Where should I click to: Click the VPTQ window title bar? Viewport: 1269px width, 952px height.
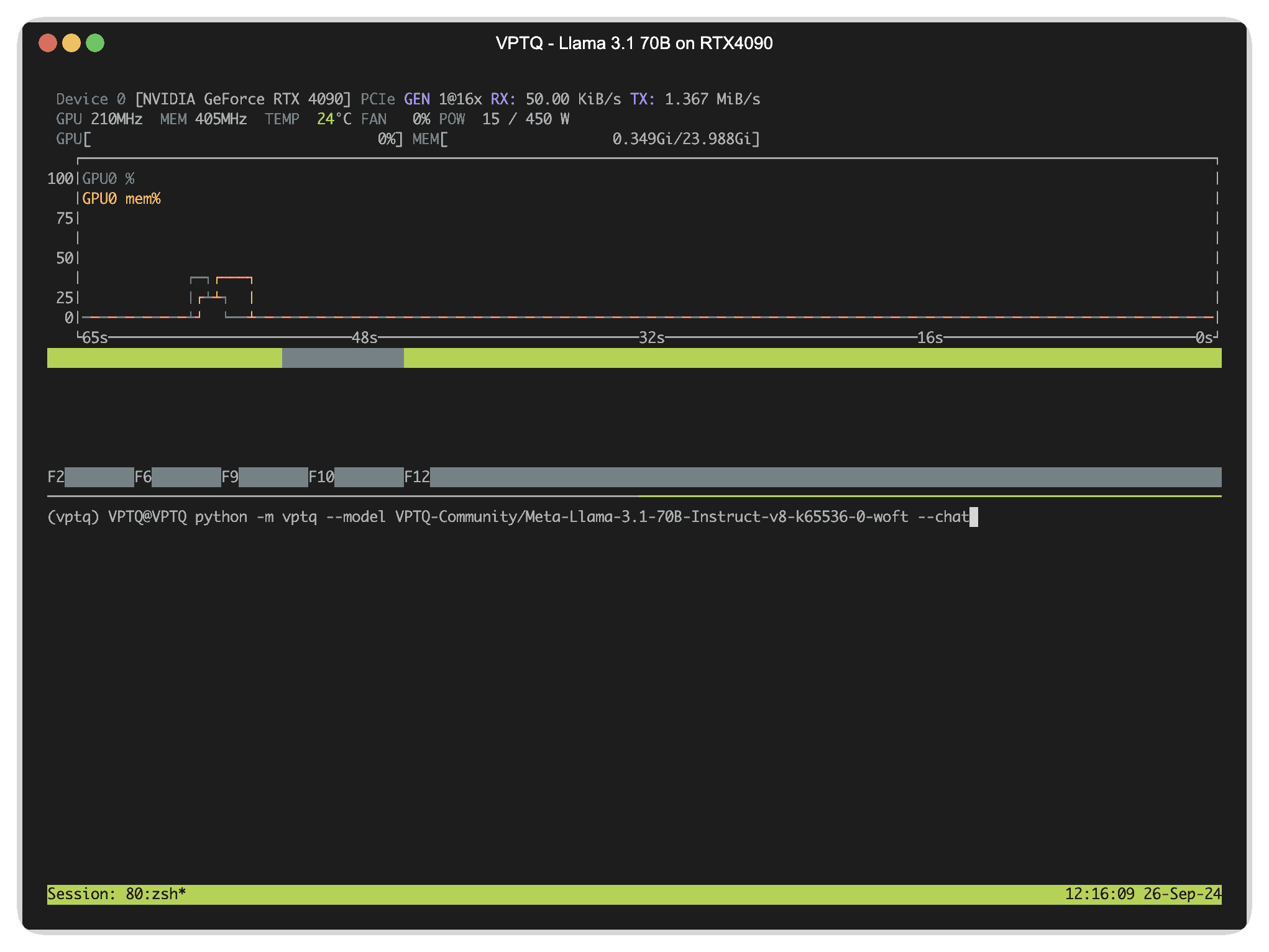[634, 43]
